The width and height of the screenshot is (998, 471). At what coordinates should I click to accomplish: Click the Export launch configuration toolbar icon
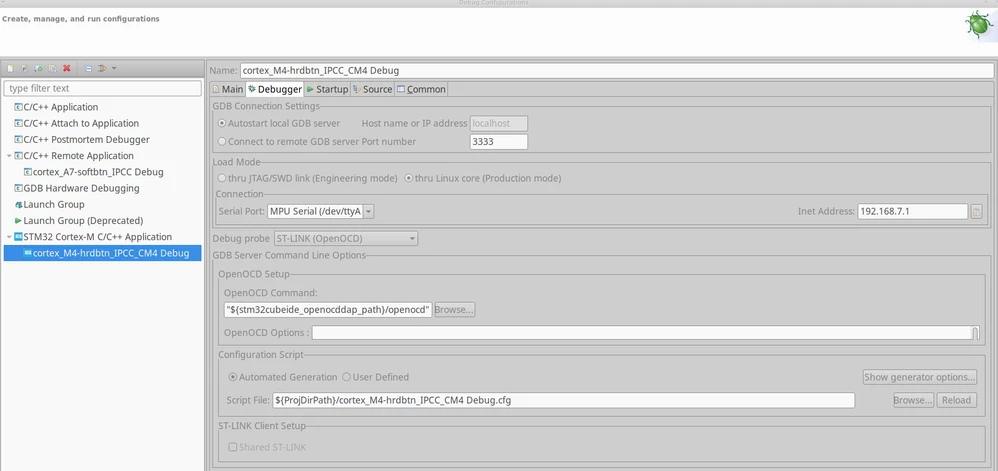coord(39,68)
